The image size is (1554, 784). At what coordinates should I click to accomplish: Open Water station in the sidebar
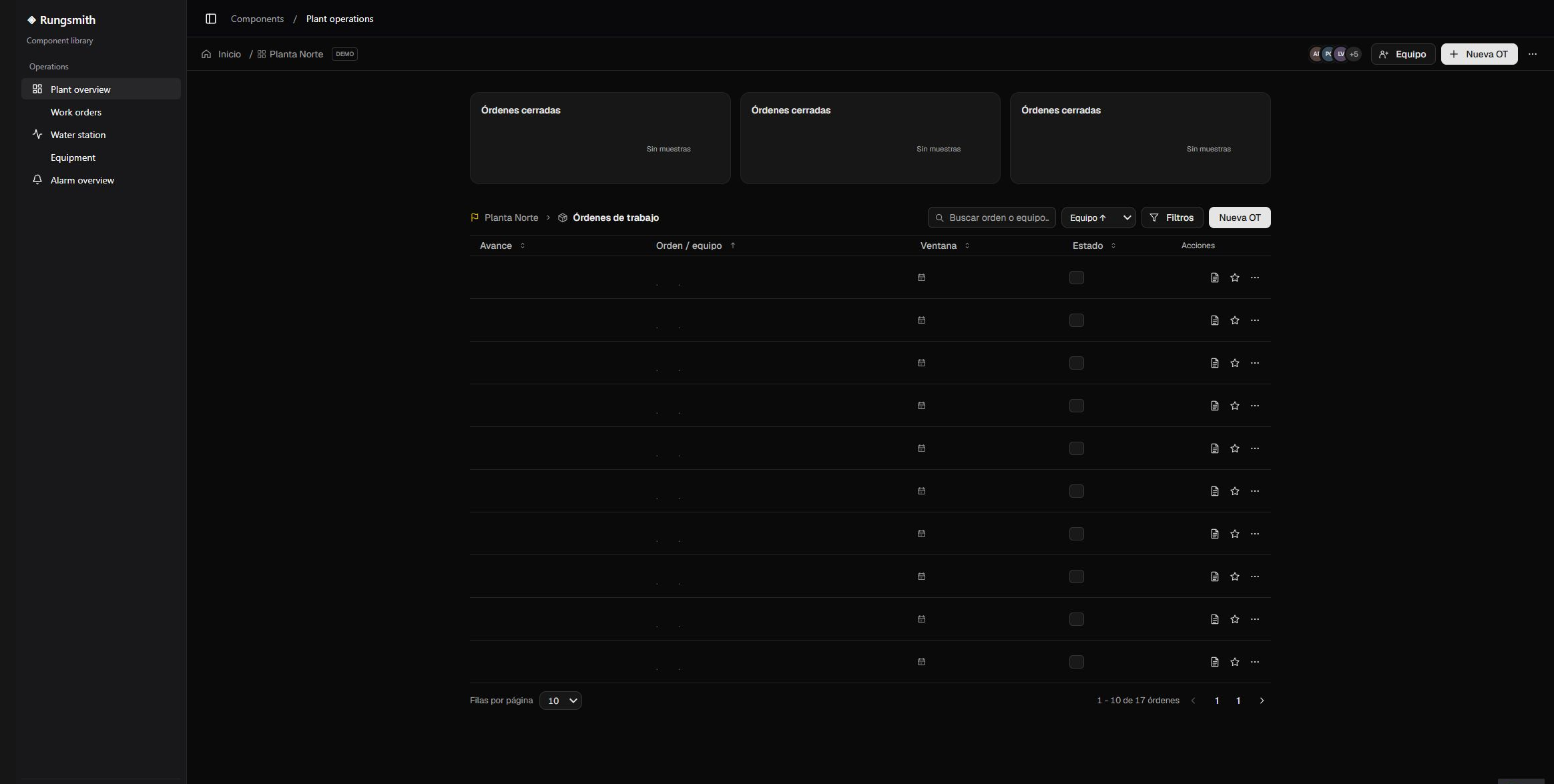pos(101,135)
